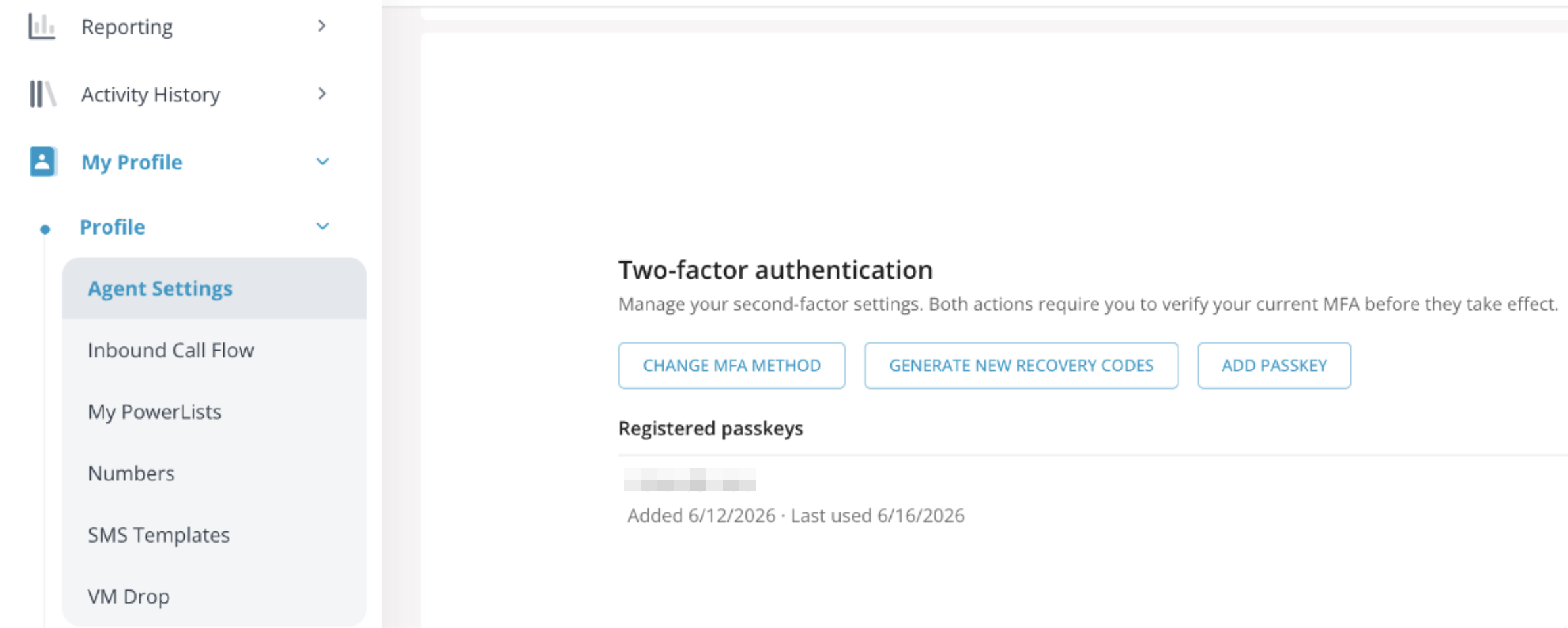Viewport: 1568px width, 628px height.
Task: Click the Activity History books icon
Action: pos(43,94)
